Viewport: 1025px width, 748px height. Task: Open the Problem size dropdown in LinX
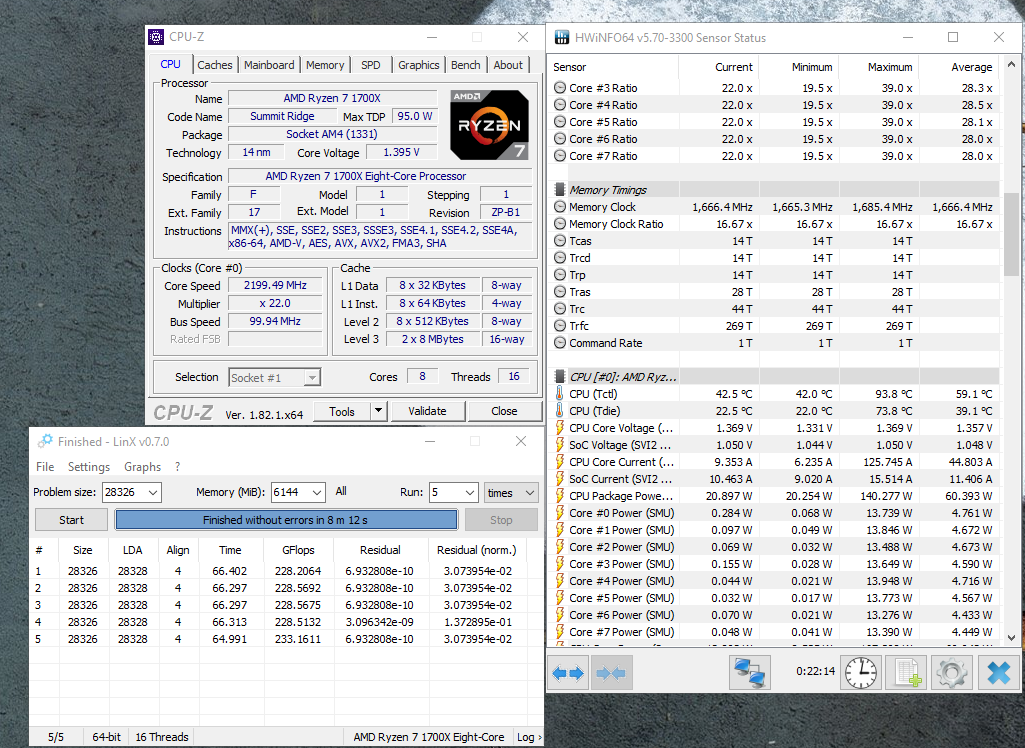(153, 492)
